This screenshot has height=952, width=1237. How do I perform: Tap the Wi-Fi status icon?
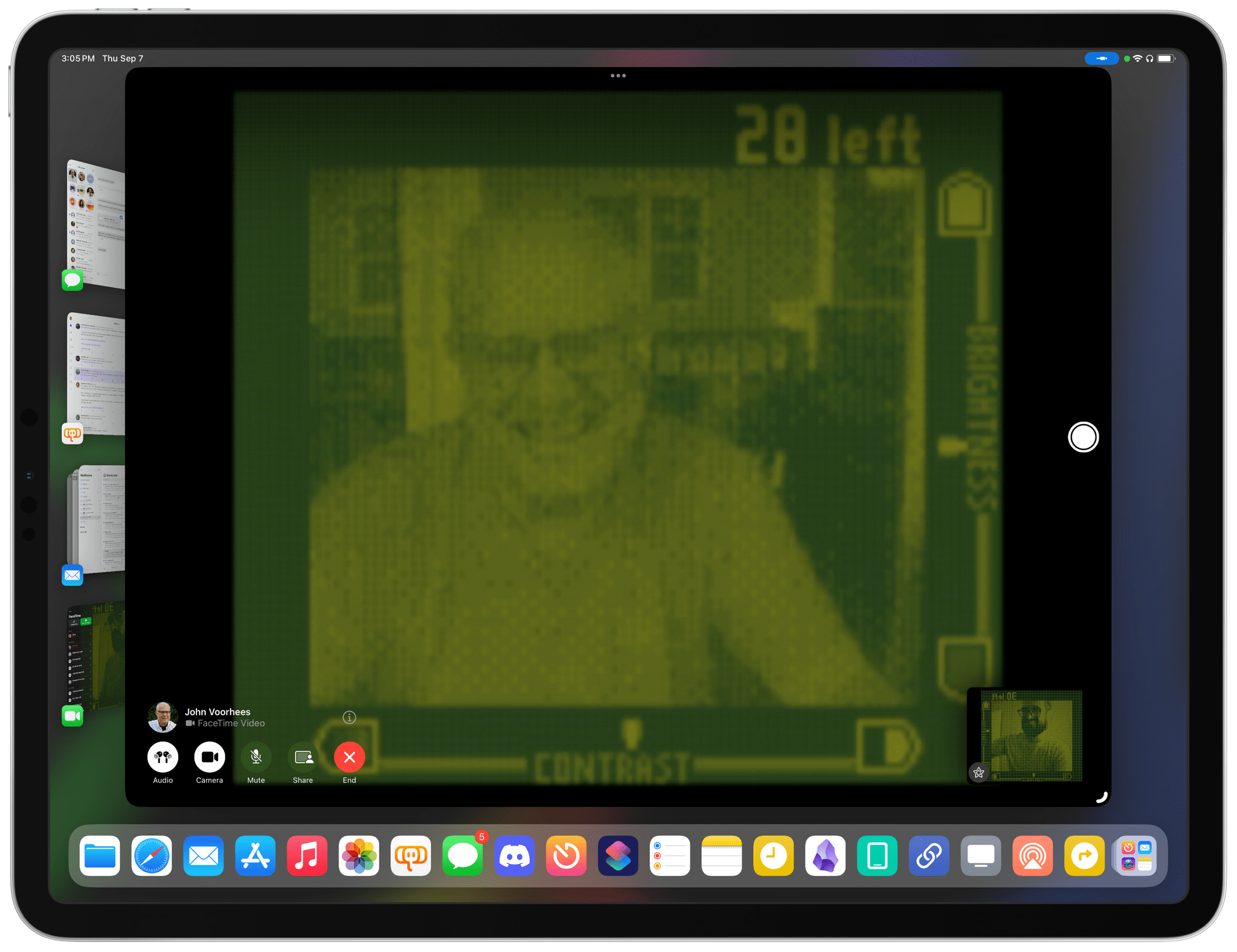coord(1137,59)
